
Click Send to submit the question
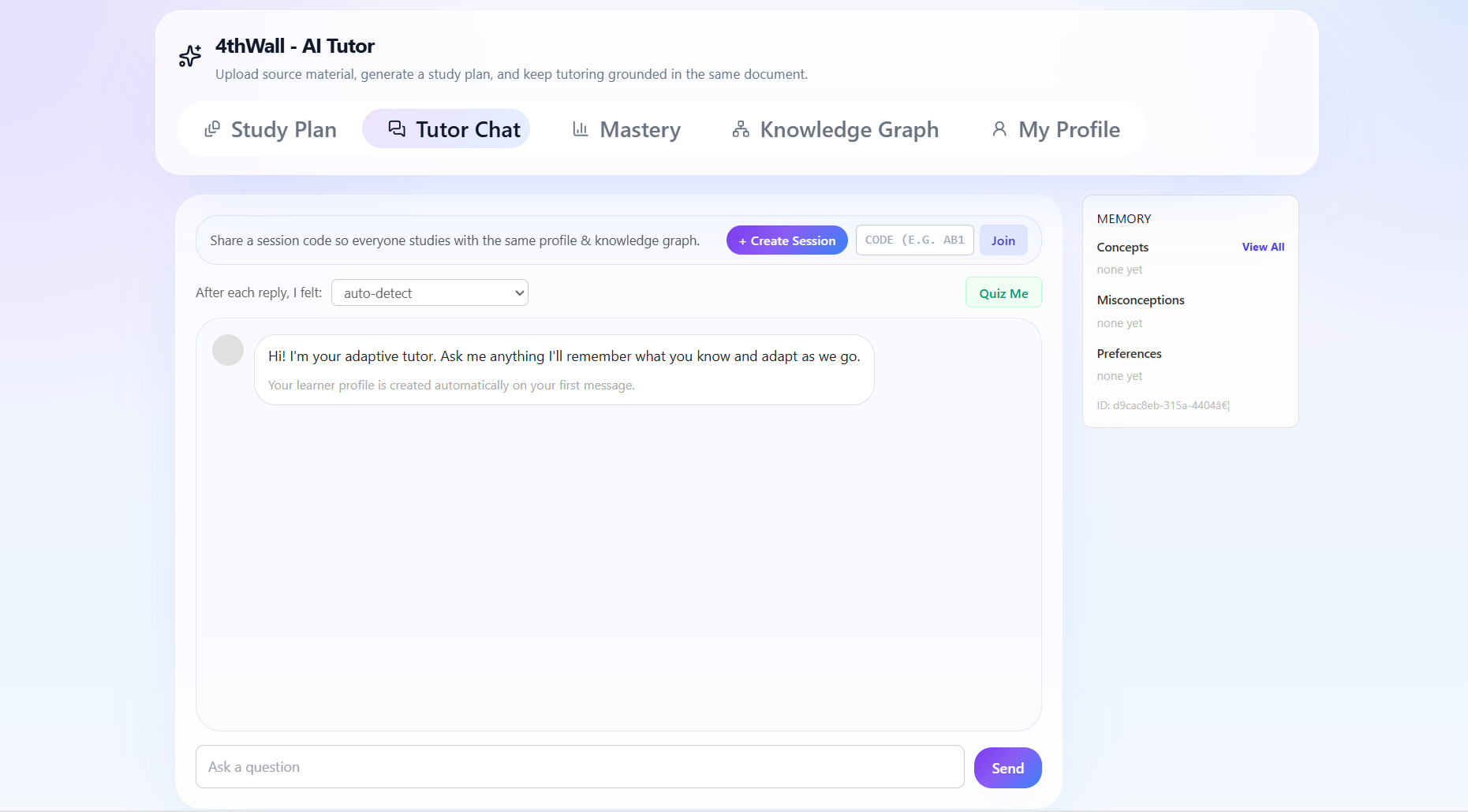pos(1008,768)
